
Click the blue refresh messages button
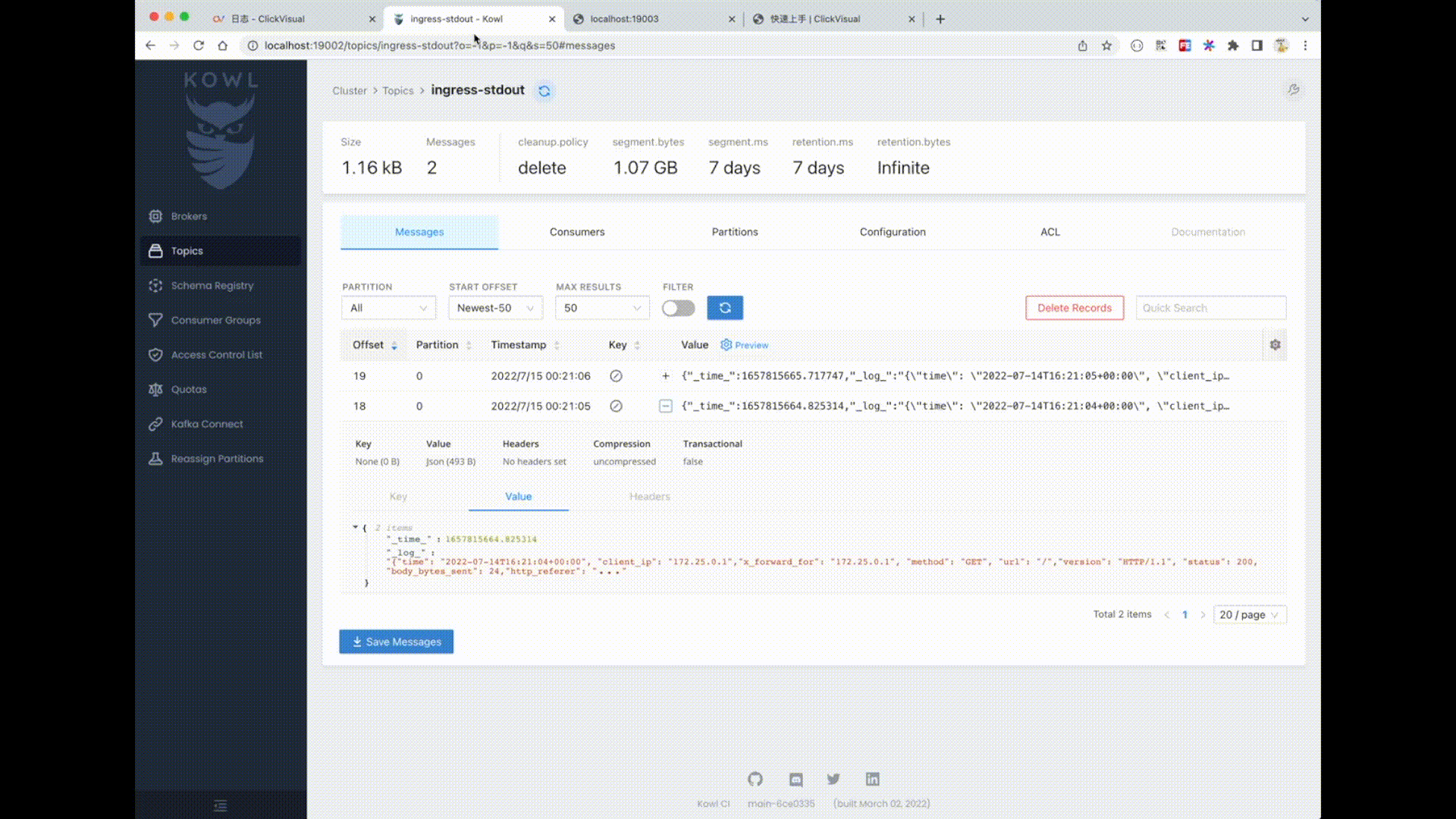[x=725, y=308]
